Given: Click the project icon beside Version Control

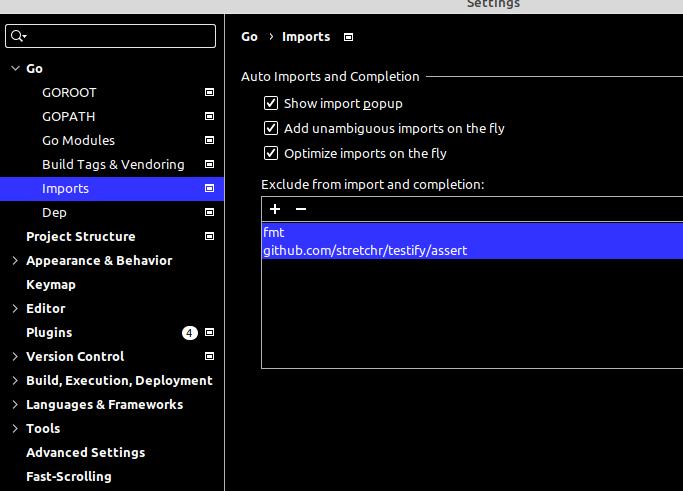Looking at the screenshot, I should pyautogui.click(x=210, y=356).
